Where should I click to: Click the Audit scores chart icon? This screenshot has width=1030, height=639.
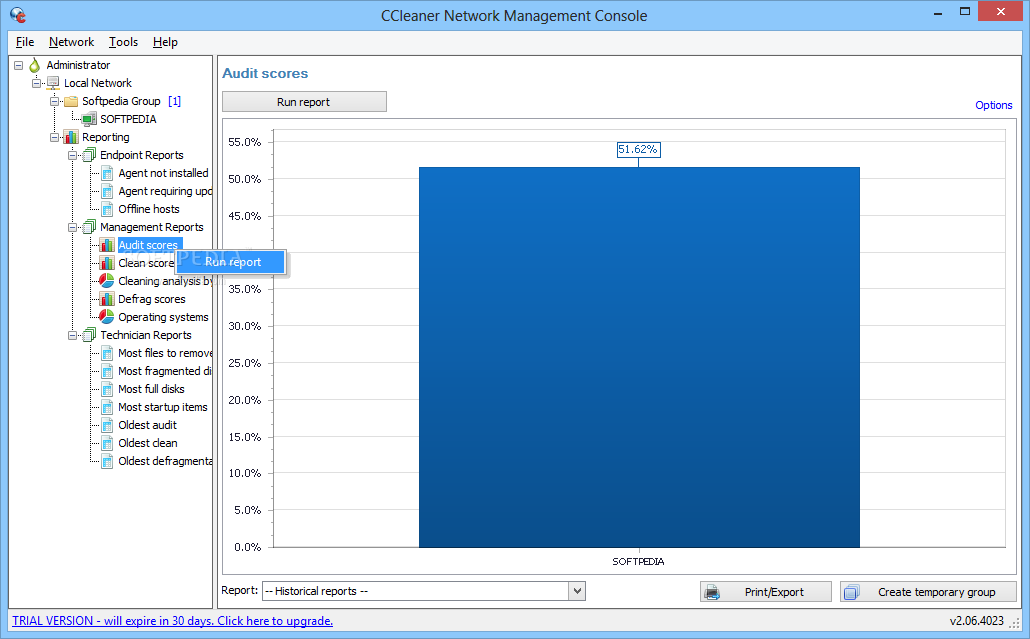tap(107, 245)
